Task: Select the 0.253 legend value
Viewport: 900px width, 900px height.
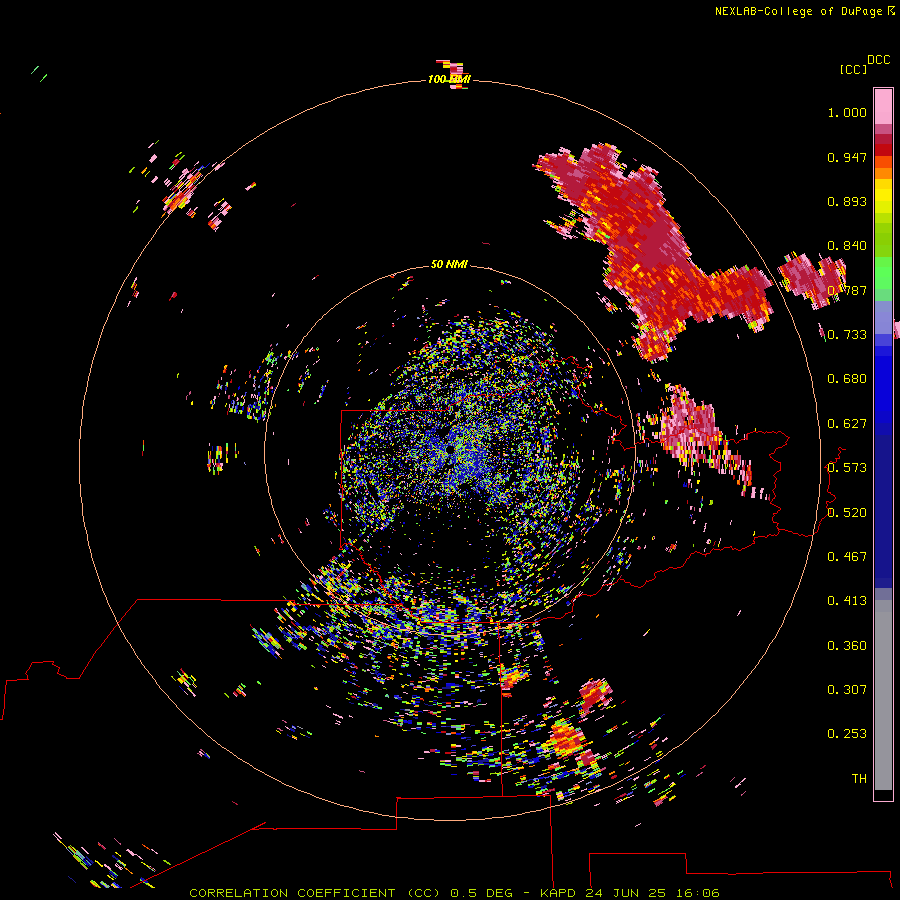Action: [x=847, y=734]
